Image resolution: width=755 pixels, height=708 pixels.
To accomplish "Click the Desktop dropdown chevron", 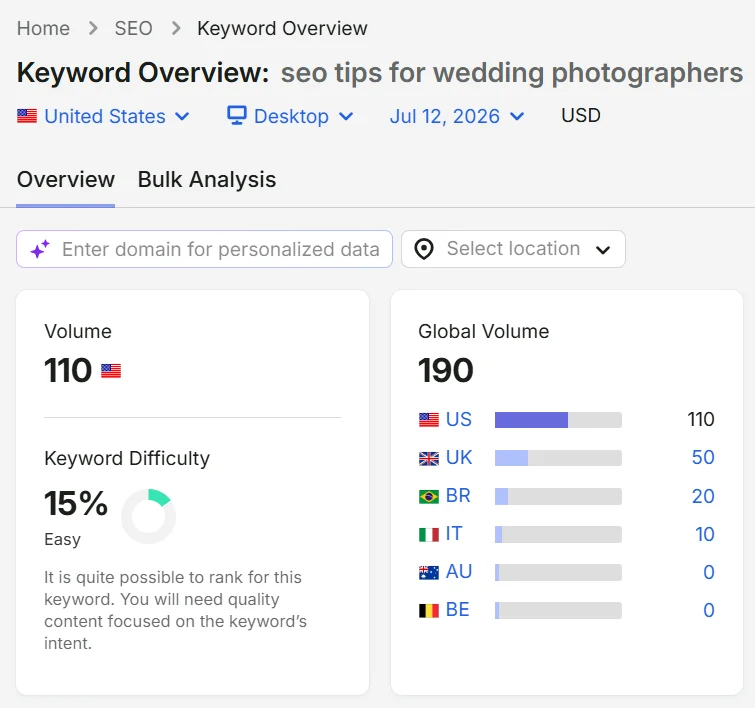I will pyautogui.click(x=346, y=117).
